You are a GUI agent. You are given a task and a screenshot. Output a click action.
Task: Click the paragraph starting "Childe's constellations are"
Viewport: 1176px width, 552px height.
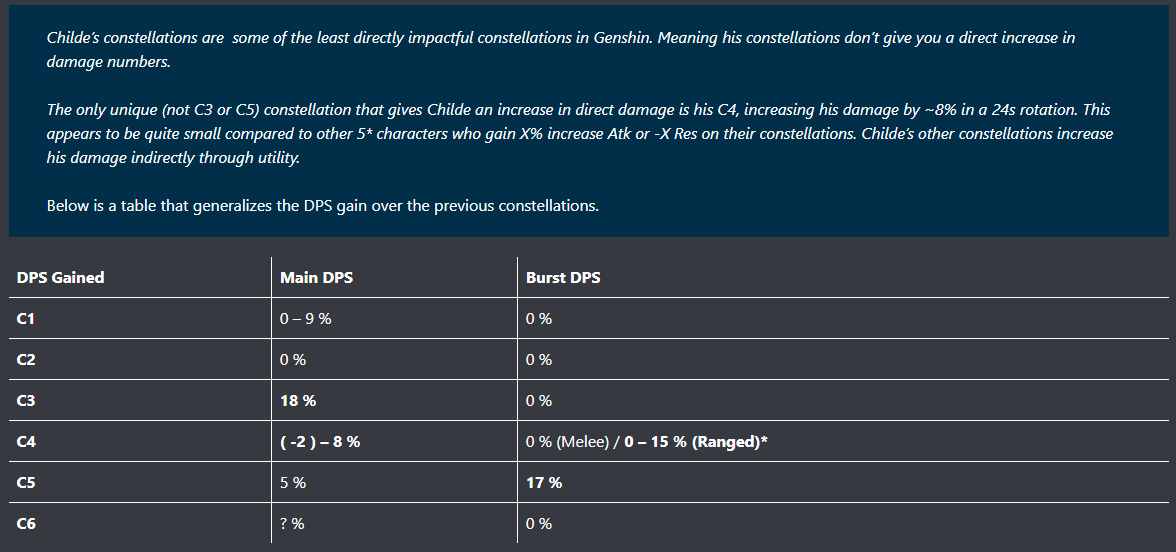tap(560, 49)
